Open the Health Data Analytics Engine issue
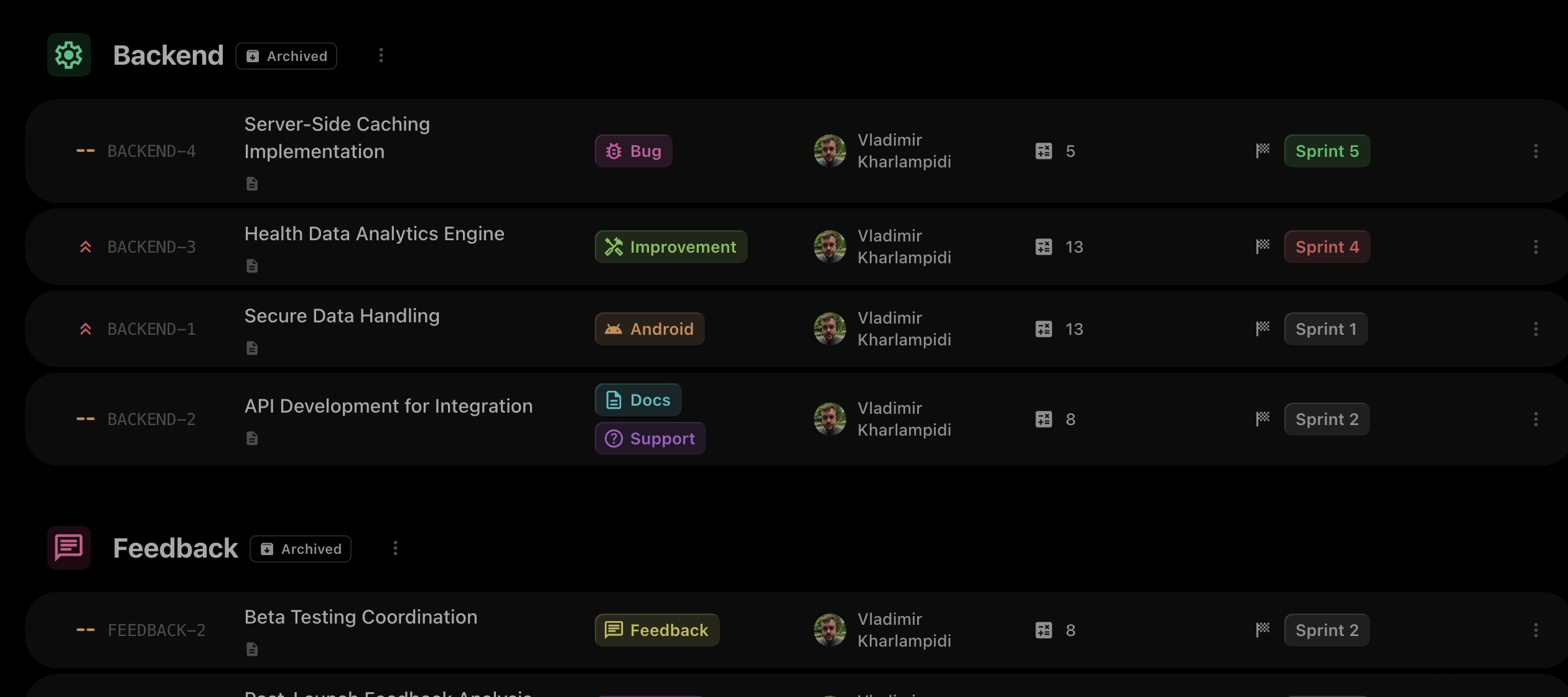The height and width of the screenshot is (697, 1568). coord(375,234)
